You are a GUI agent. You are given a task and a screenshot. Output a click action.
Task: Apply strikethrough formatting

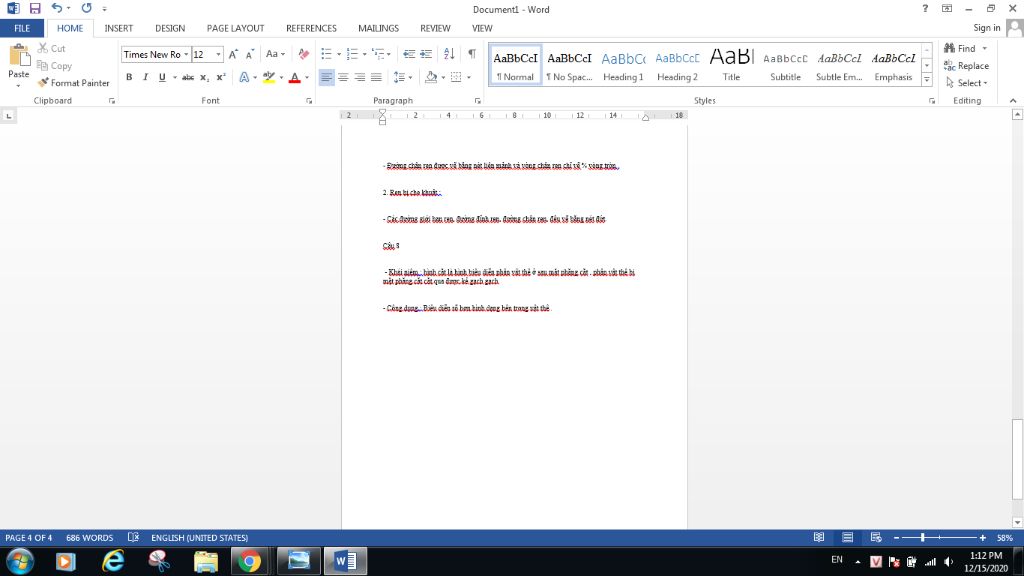click(x=188, y=77)
